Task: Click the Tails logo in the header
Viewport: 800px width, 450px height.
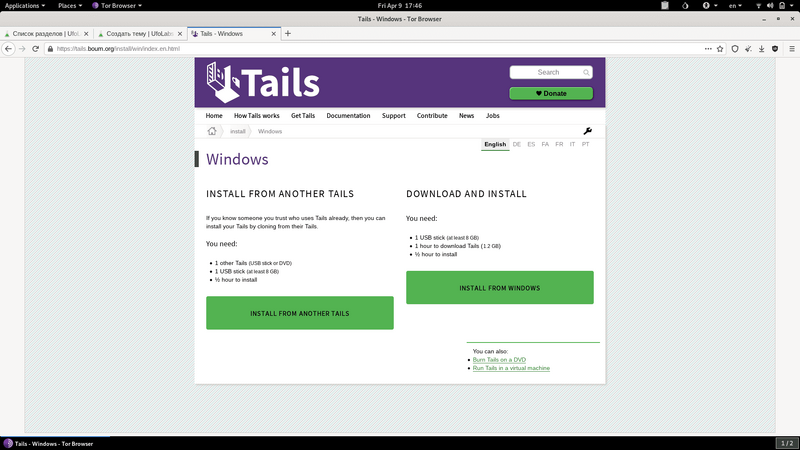Action: point(263,82)
